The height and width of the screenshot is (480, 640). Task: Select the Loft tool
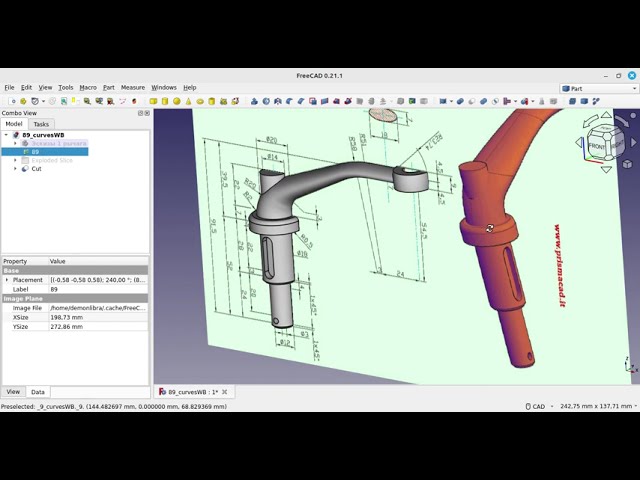[336, 101]
